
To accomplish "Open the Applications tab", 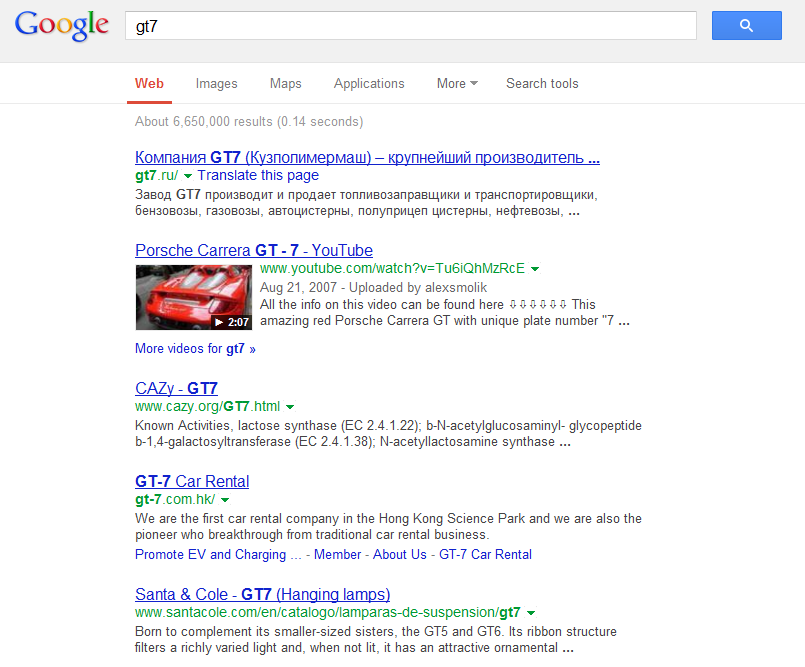I will [369, 83].
